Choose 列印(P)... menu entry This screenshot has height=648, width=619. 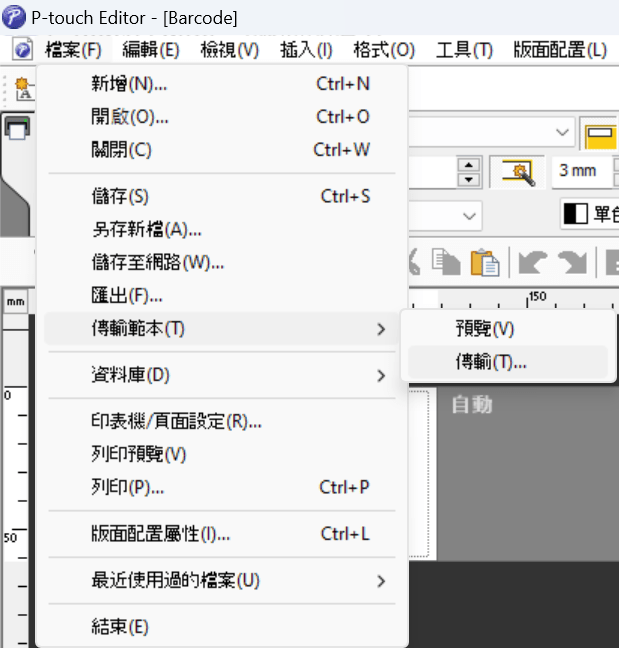pyautogui.click(x=221, y=488)
